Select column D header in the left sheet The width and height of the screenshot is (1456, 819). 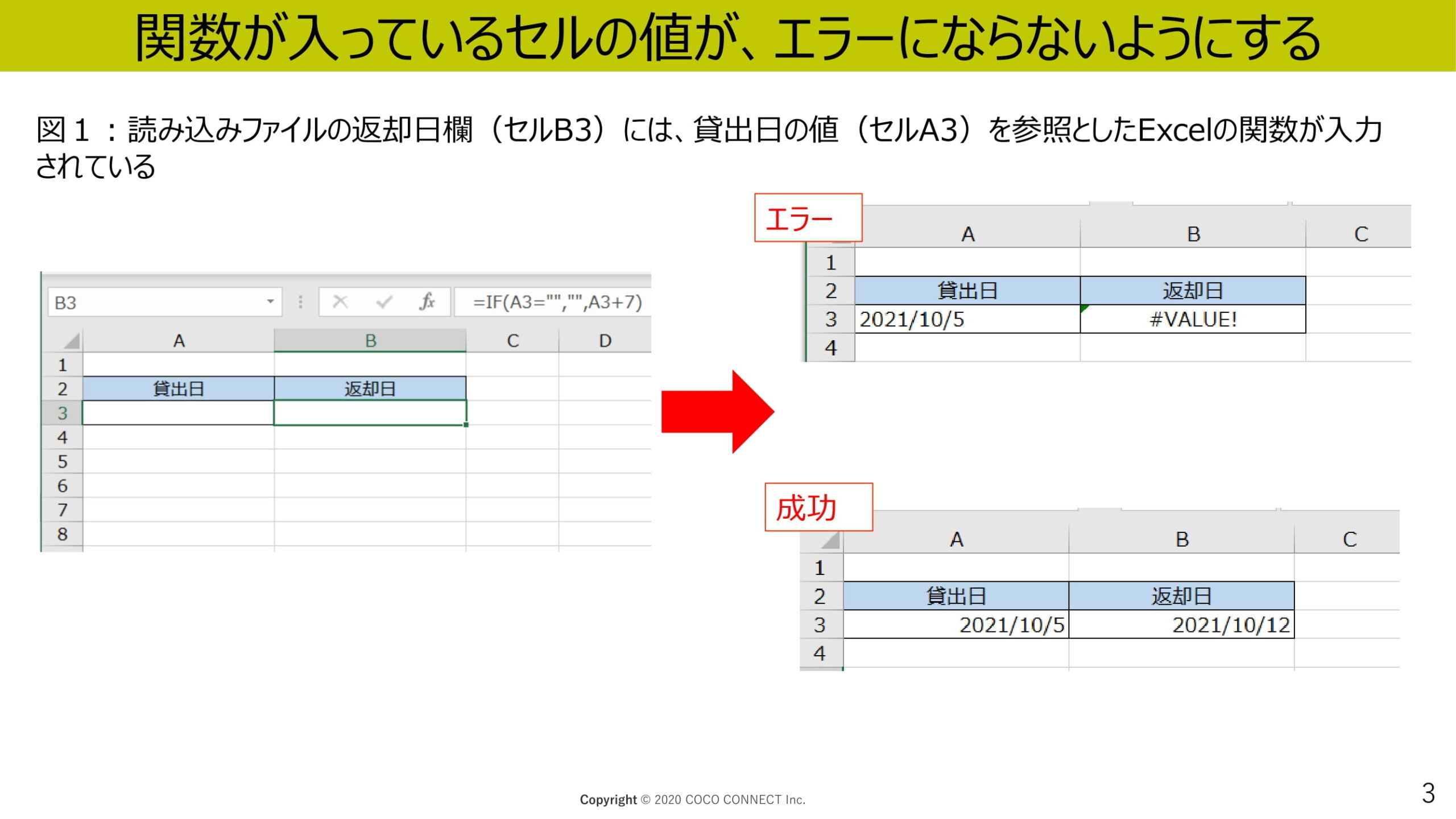coord(605,341)
